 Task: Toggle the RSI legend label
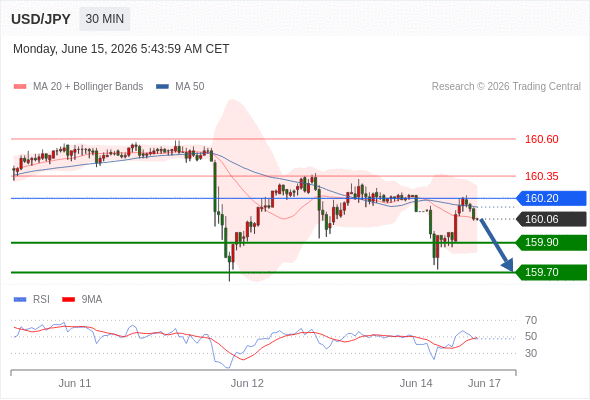(41, 300)
